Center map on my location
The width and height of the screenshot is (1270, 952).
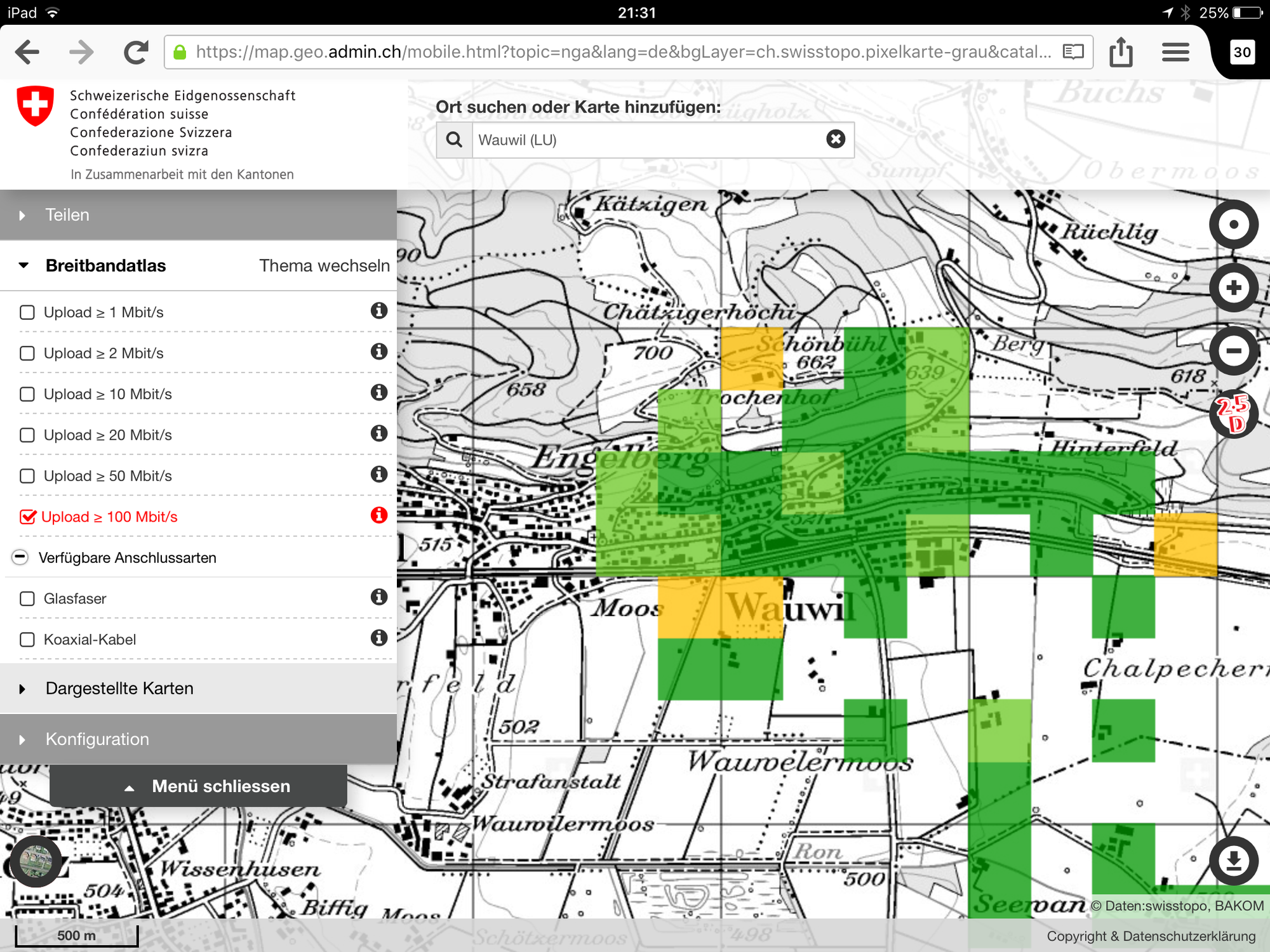1233,225
